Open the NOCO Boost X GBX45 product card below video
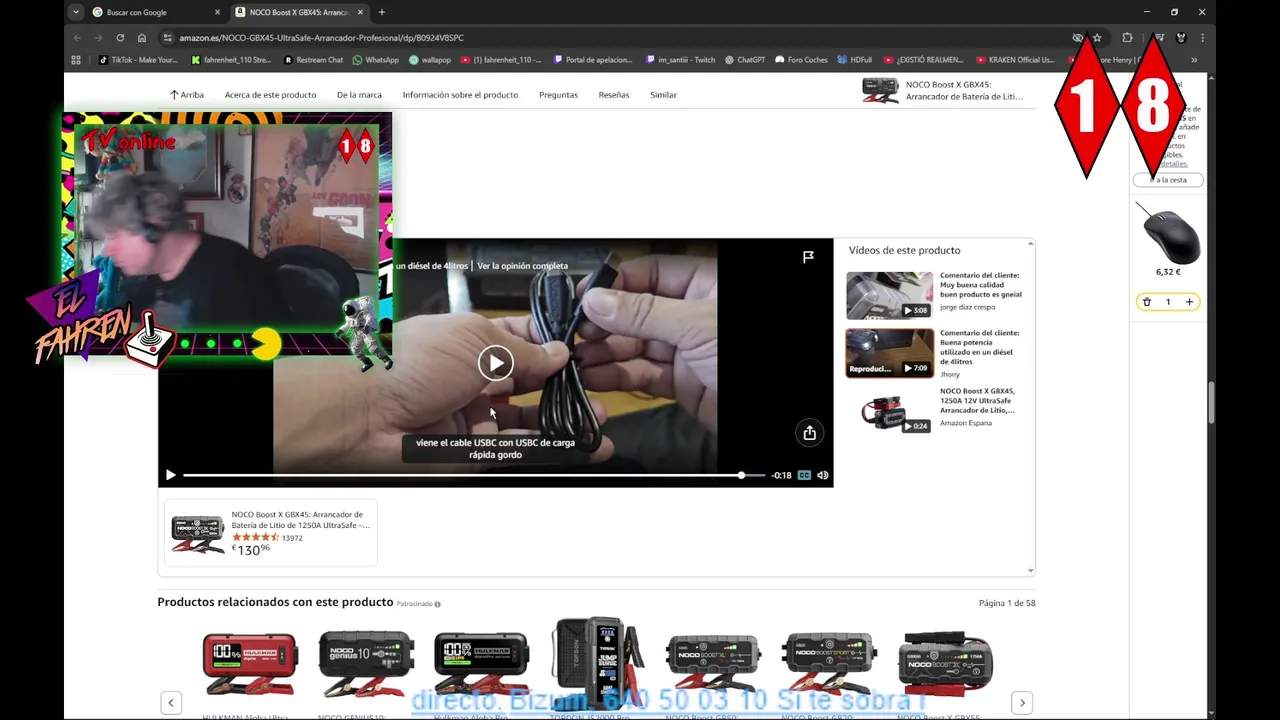The image size is (1280, 720). coord(271,533)
